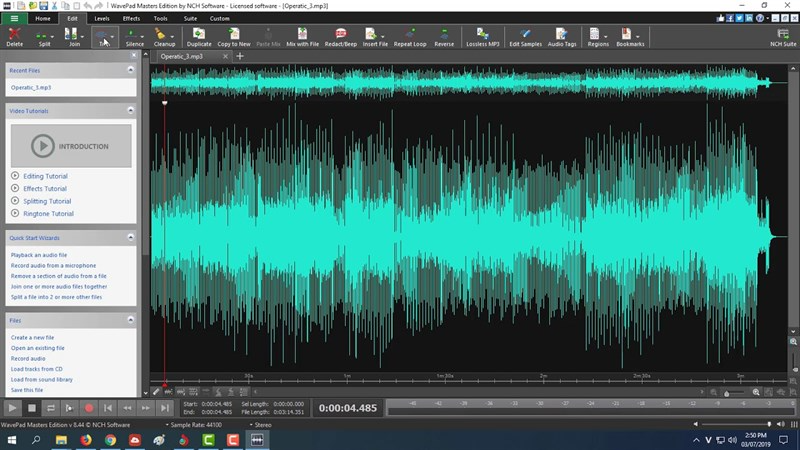Open the hamburger main menu button
The height and width of the screenshot is (450, 800).
[14, 18]
